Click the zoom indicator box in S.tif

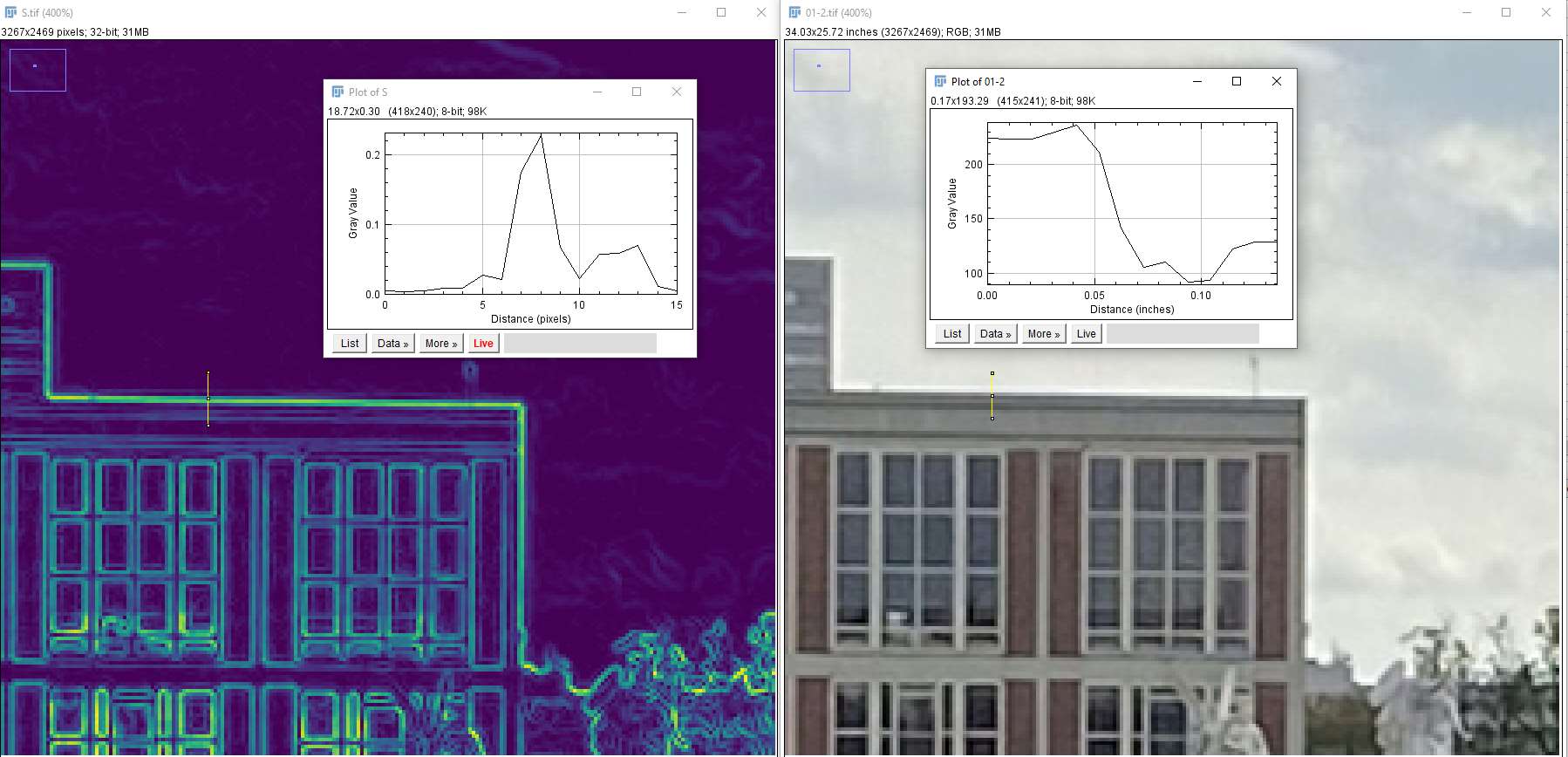point(37,70)
